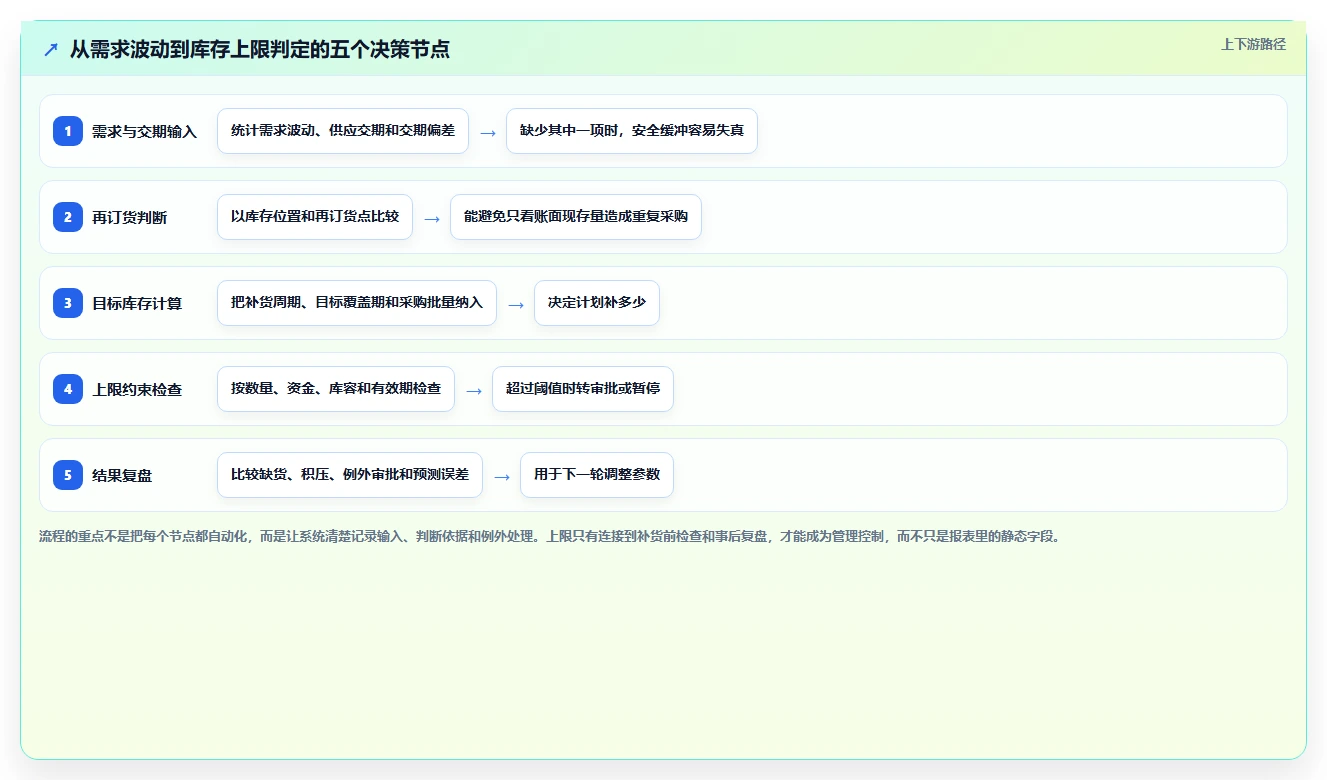Click the box 超过阈值时转审批或暂停
This screenshot has width=1327, height=780.
click(x=583, y=389)
